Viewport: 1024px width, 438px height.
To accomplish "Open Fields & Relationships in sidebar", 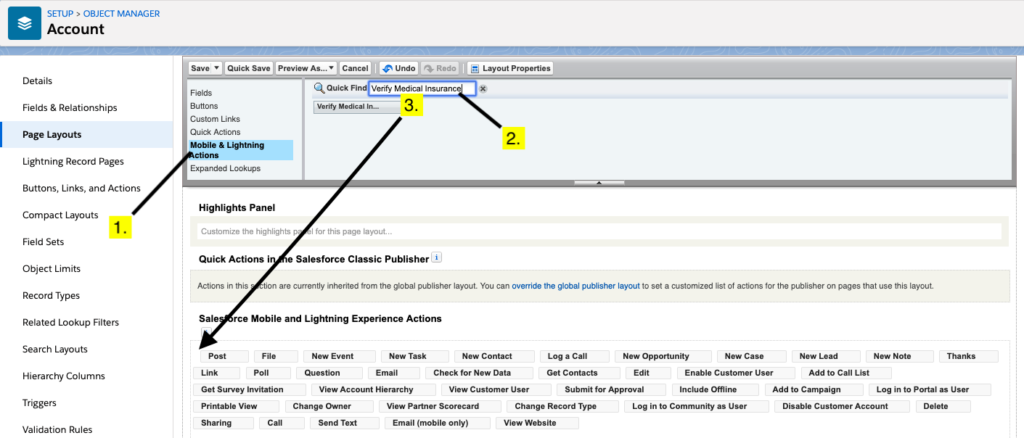I will click(70, 108).
